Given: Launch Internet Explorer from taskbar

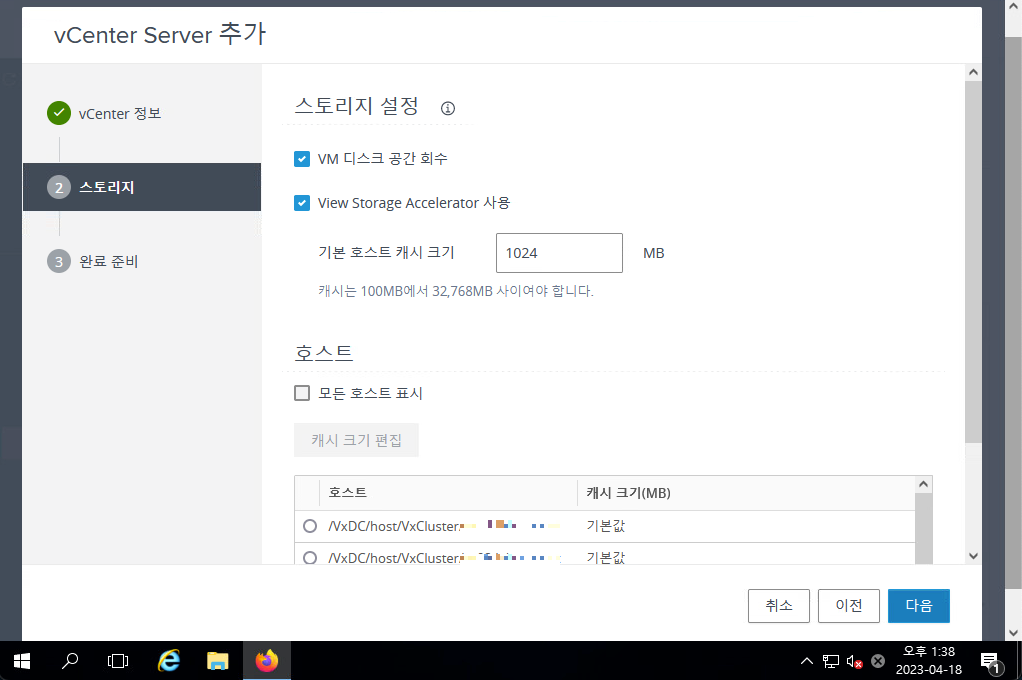Looking at the screenshot, I should (x=169, y=661).
